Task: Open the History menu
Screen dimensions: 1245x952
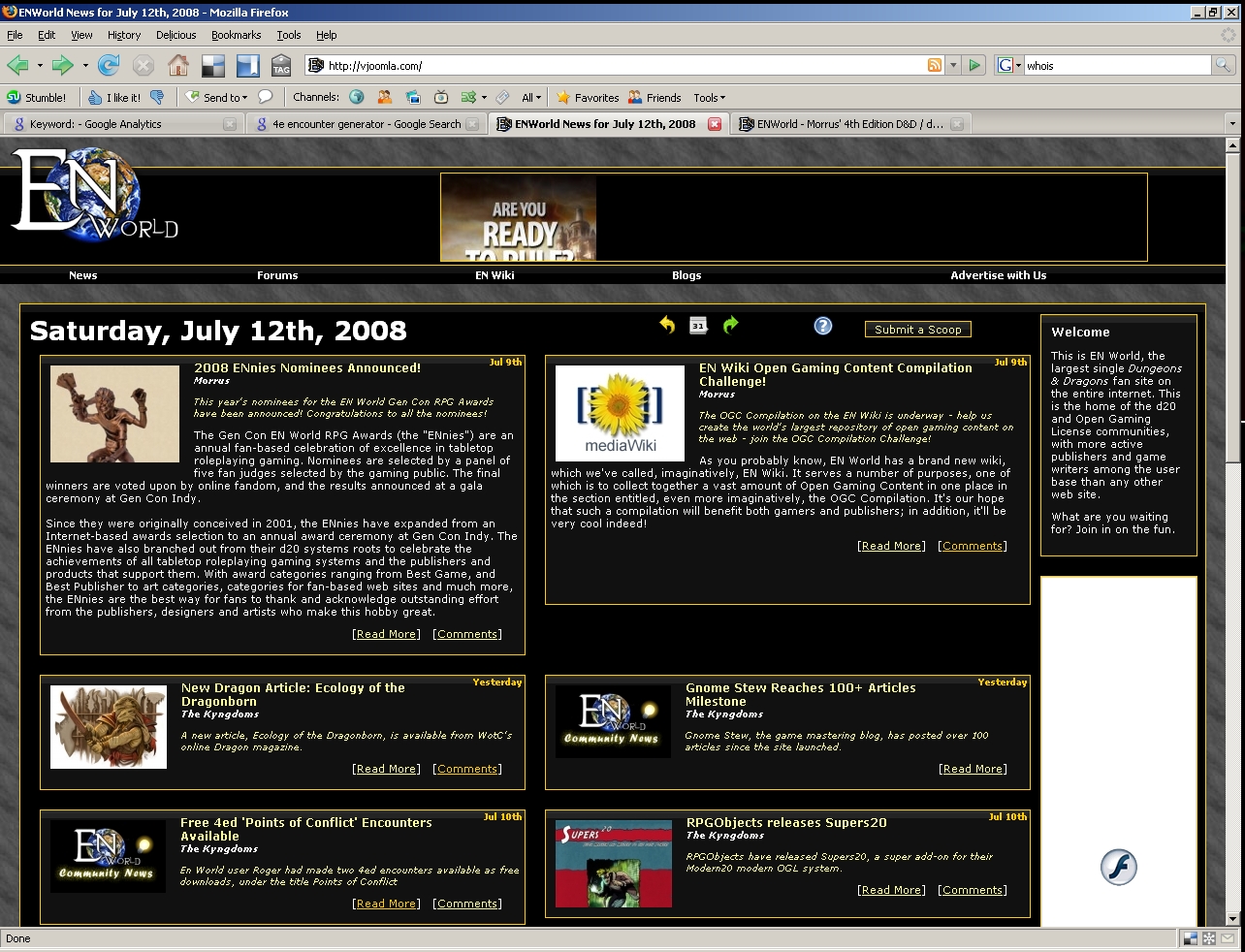Action: (x=124, y=35)
